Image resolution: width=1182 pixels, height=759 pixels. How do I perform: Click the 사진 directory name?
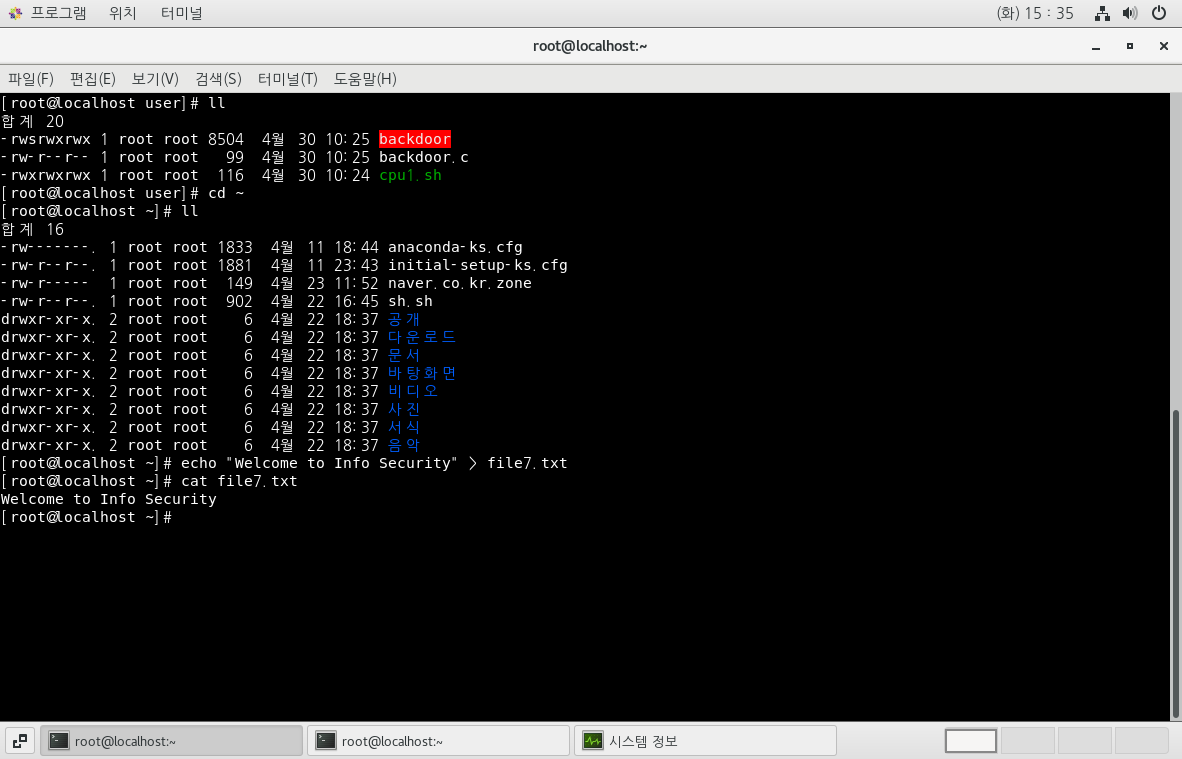click(404, 410)
